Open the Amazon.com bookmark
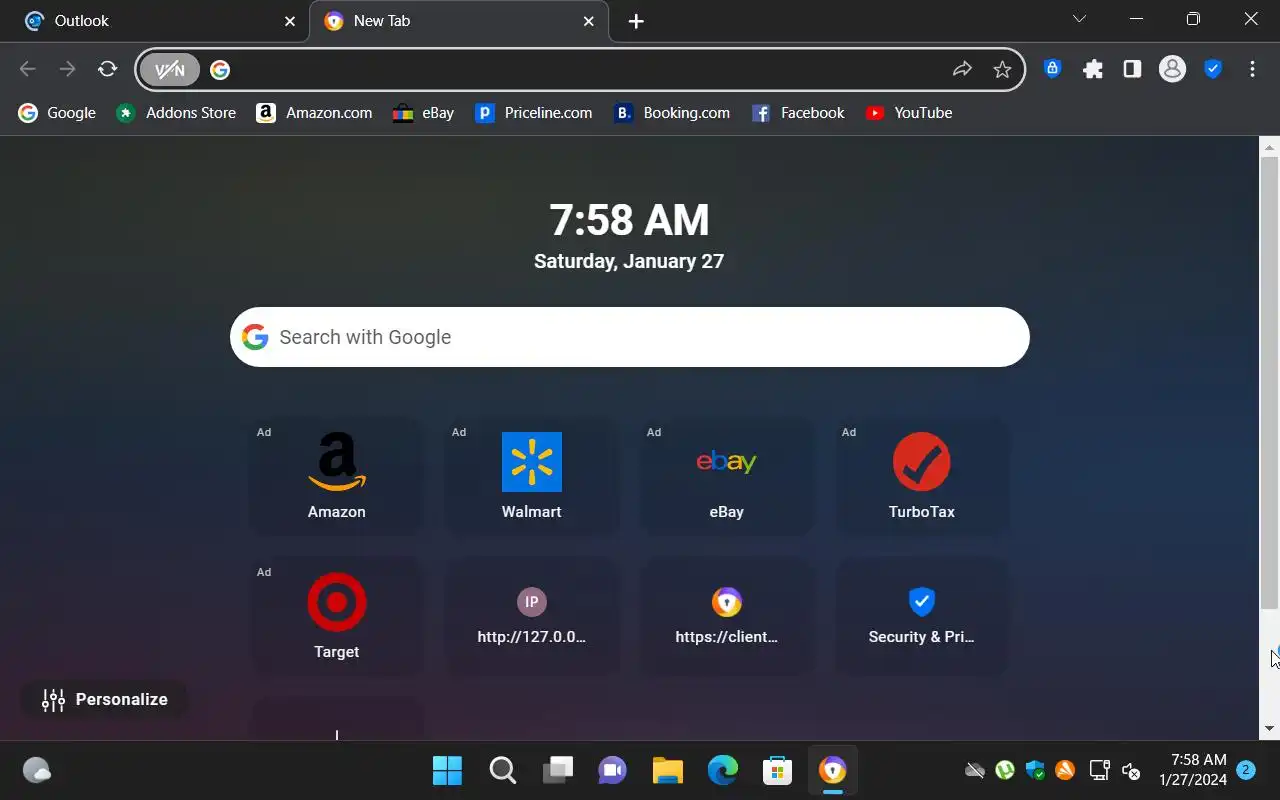This screenshot has height=800, width=1280. point(314,113)
